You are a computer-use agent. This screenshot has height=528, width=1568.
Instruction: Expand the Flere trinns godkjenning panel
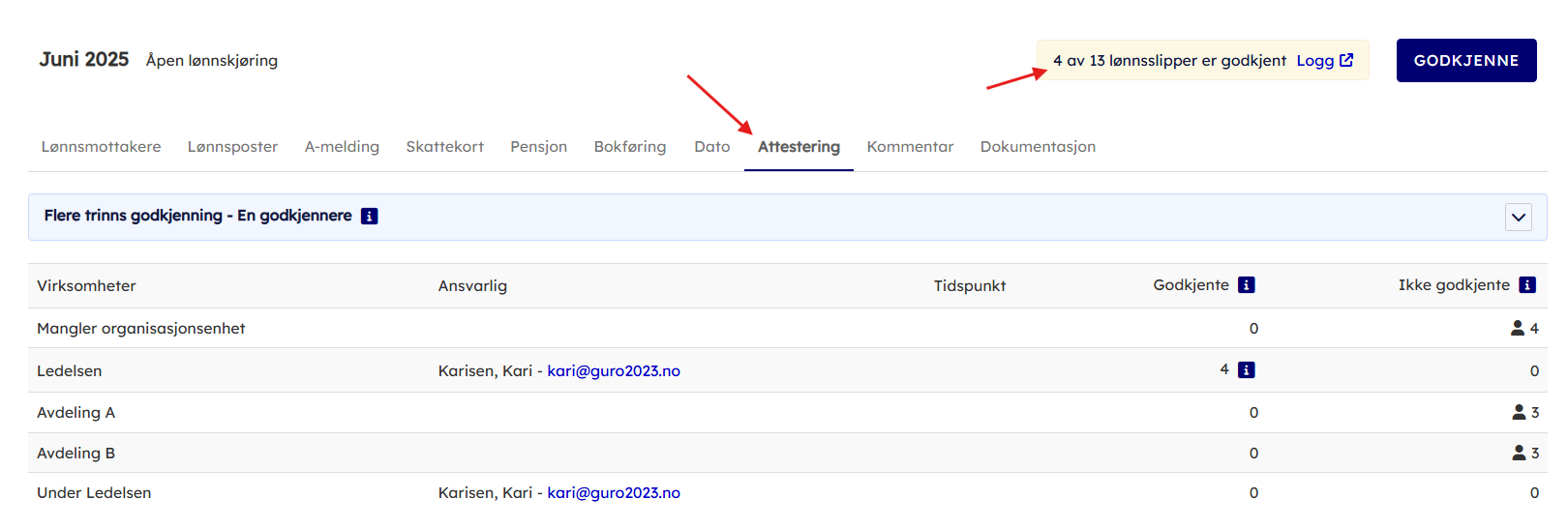1519,218
